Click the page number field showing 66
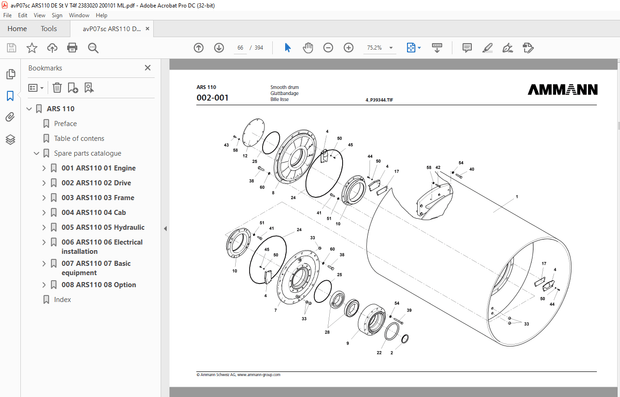Viewport: 620px width, 397px height. coord(240,48)
